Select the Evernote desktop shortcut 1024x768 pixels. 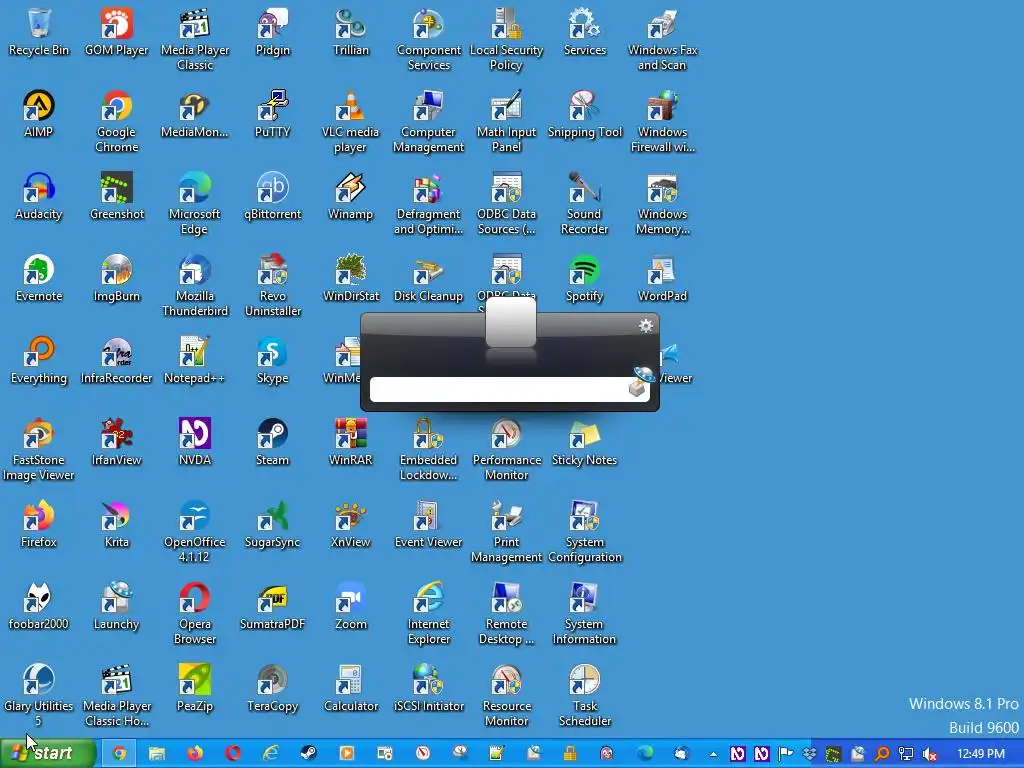(39, 279)
